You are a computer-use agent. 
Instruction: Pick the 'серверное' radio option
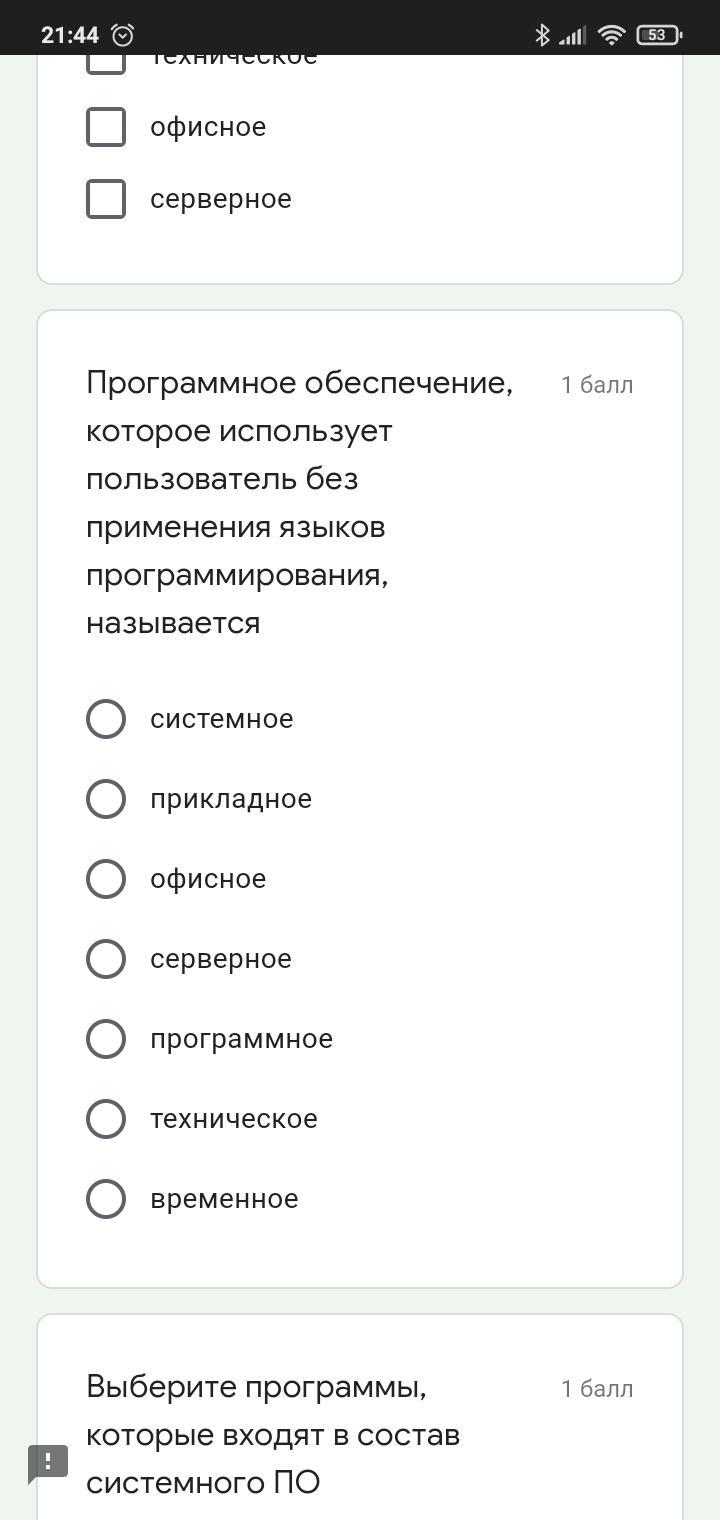[106, 959]
